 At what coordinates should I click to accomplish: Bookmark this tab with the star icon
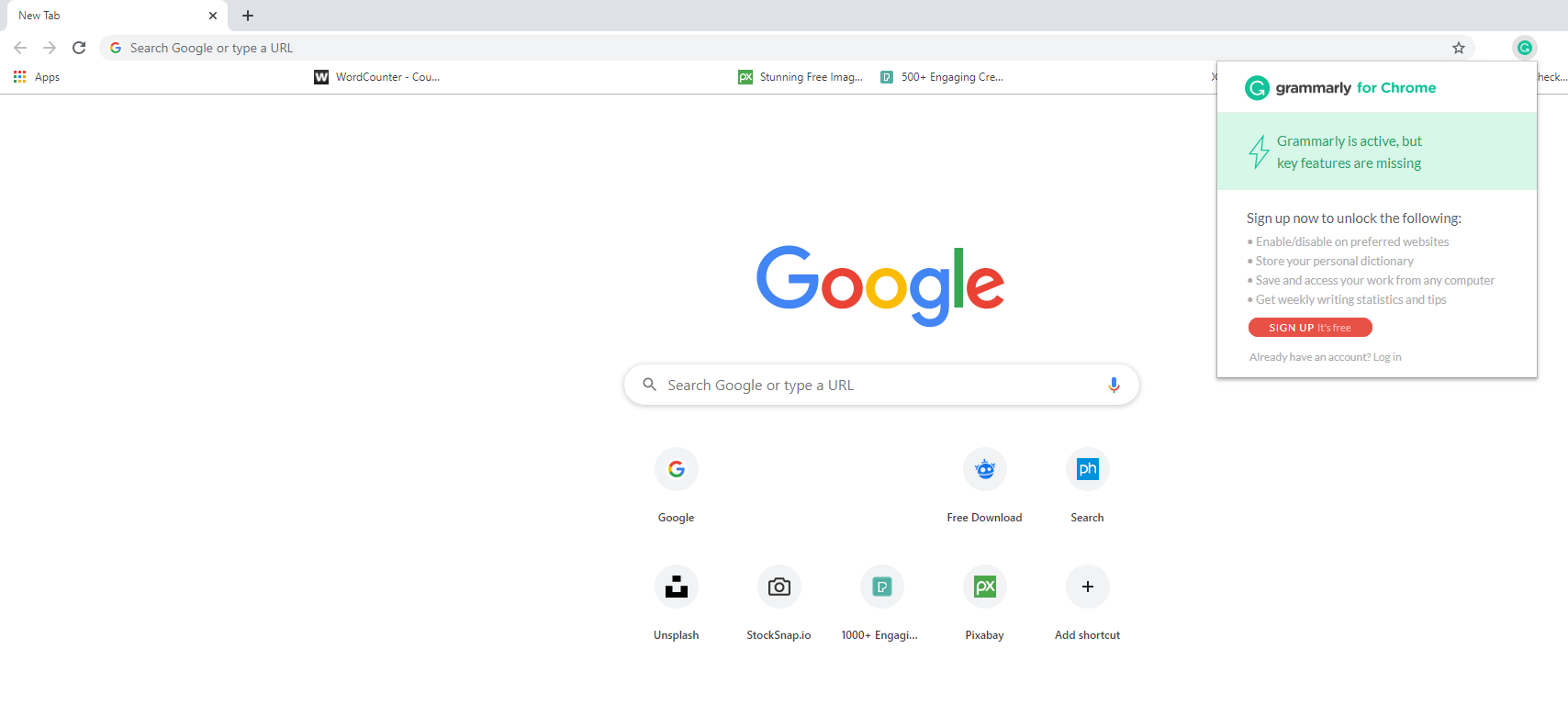click(x=1459, y=48)
